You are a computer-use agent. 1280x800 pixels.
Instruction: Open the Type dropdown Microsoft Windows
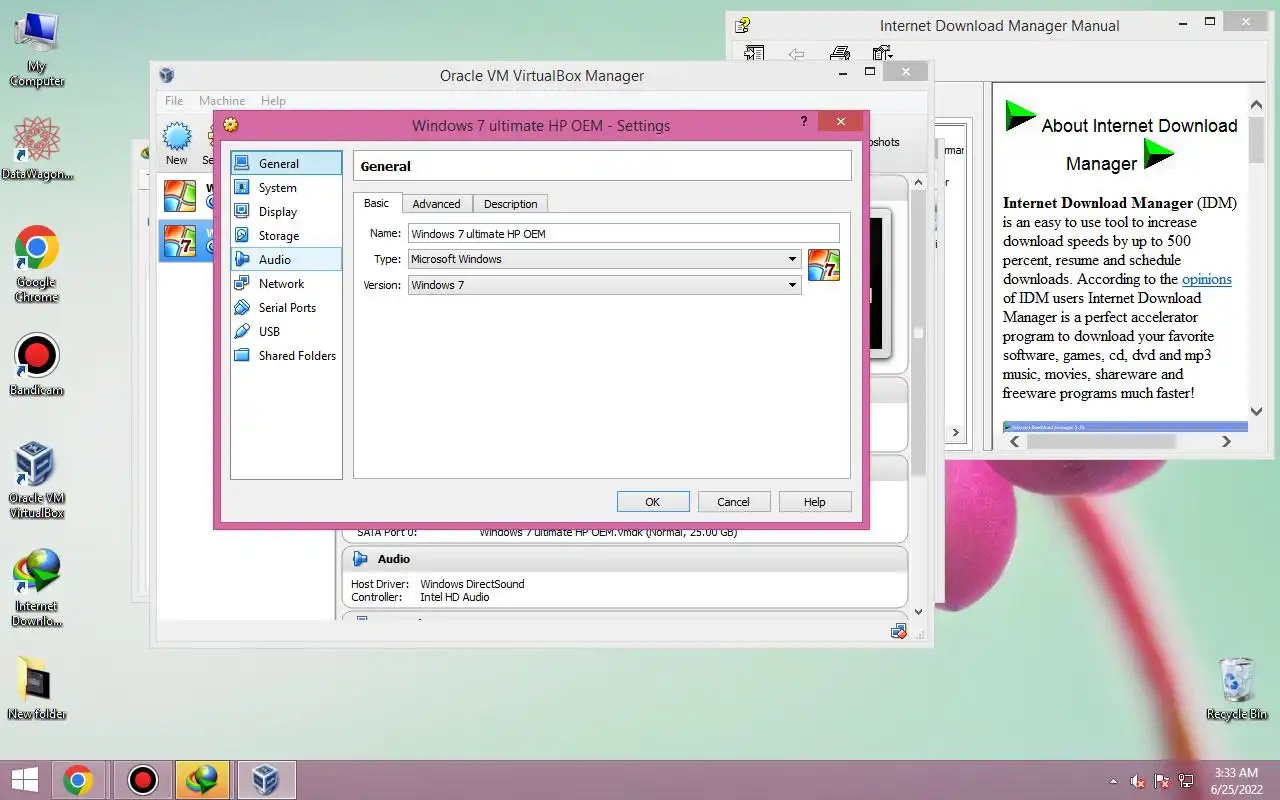tap(604, 259)
